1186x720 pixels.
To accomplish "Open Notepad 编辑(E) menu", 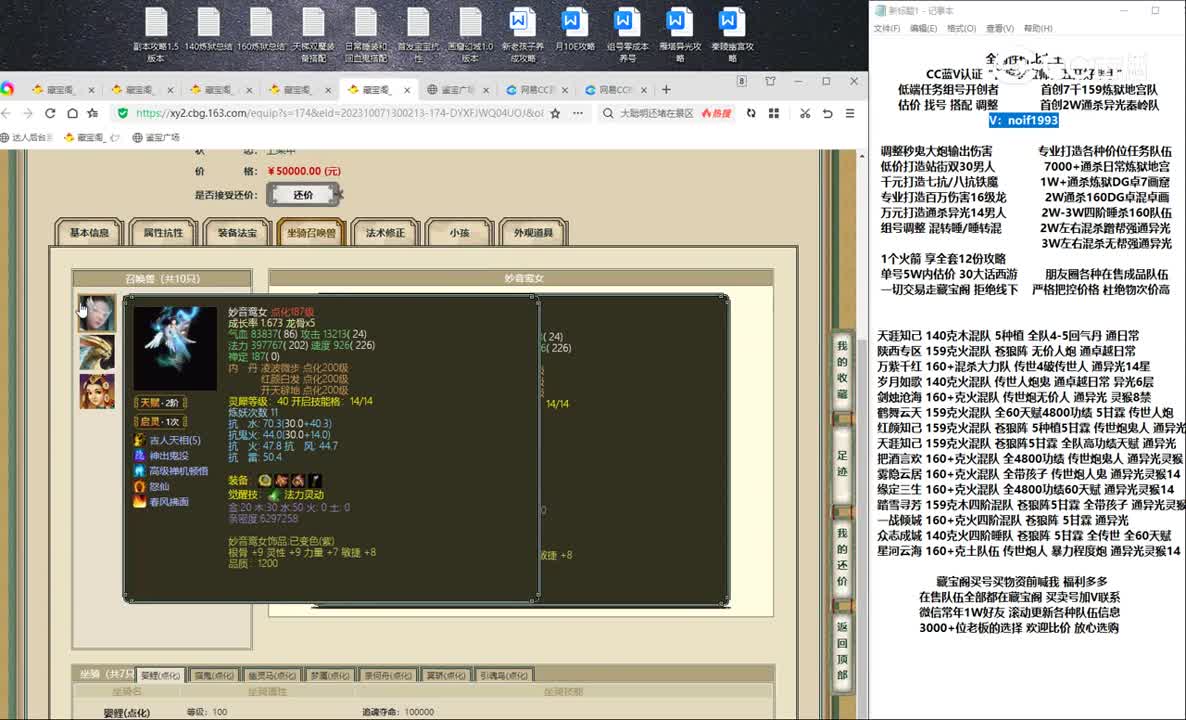I will (x=923, y=28).
